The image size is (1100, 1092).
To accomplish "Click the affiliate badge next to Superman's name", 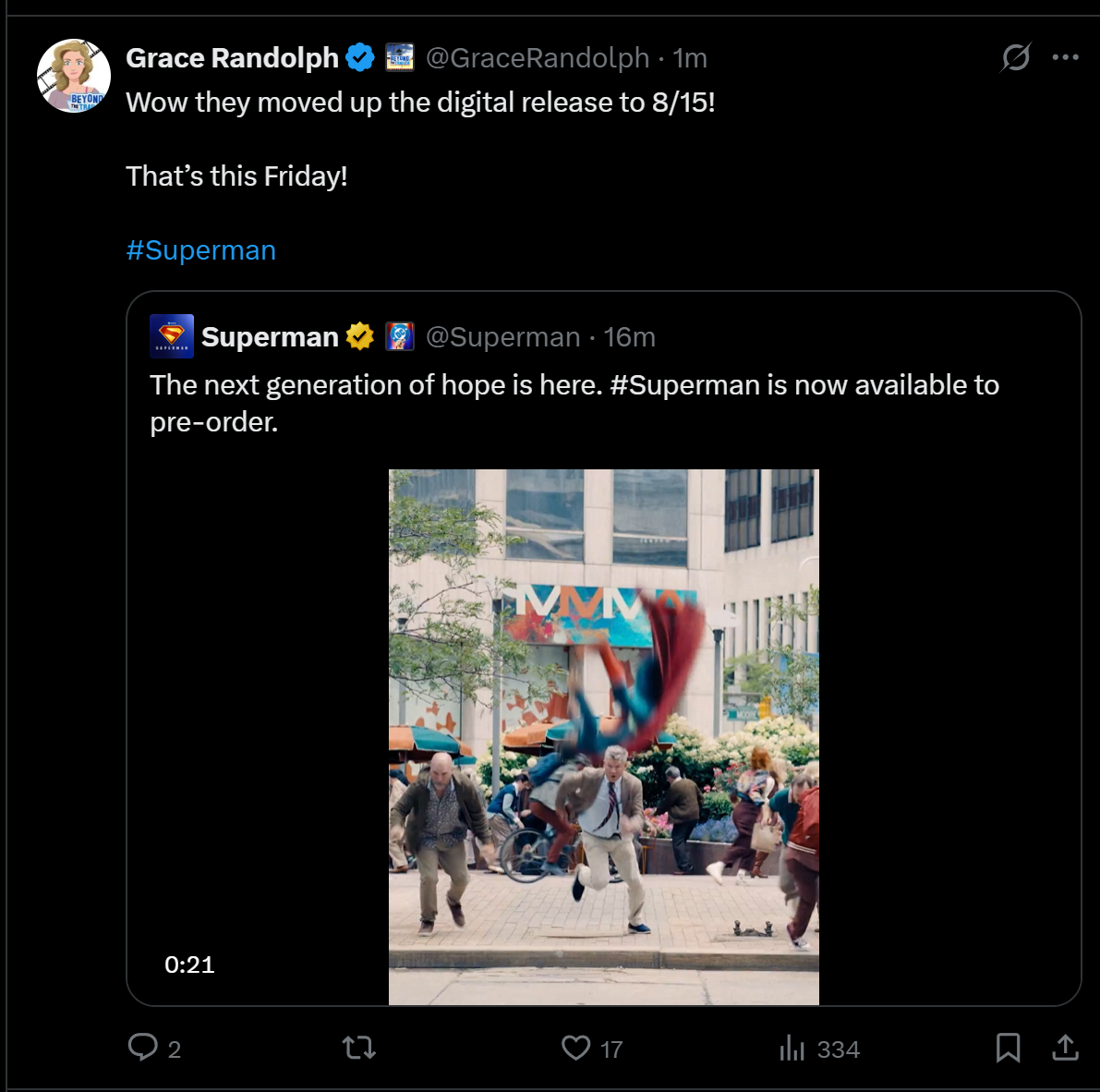I will pyautogui.click(x=399, y=336).
